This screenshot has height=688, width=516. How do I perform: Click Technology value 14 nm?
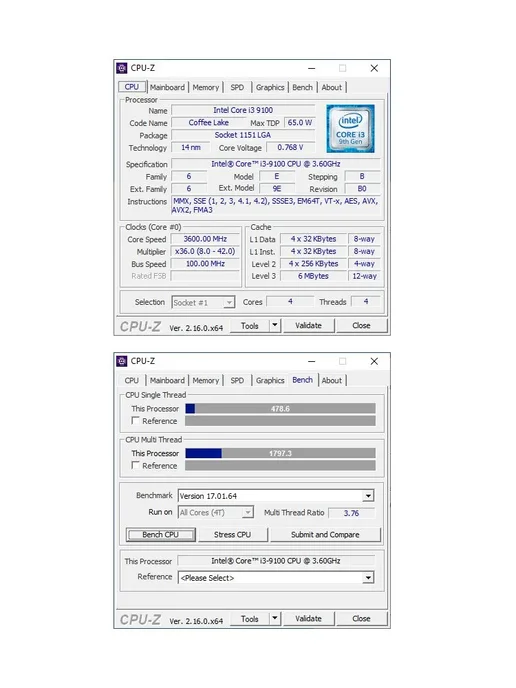(190, 147)
